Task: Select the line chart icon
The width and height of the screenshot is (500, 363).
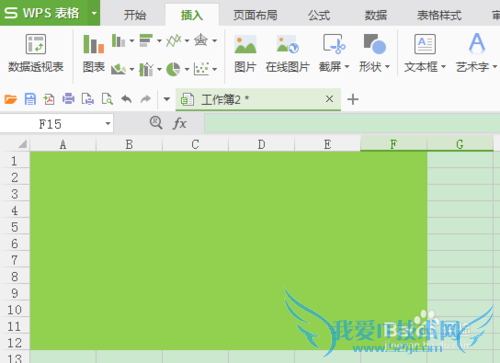Action: tap(174, 41)
